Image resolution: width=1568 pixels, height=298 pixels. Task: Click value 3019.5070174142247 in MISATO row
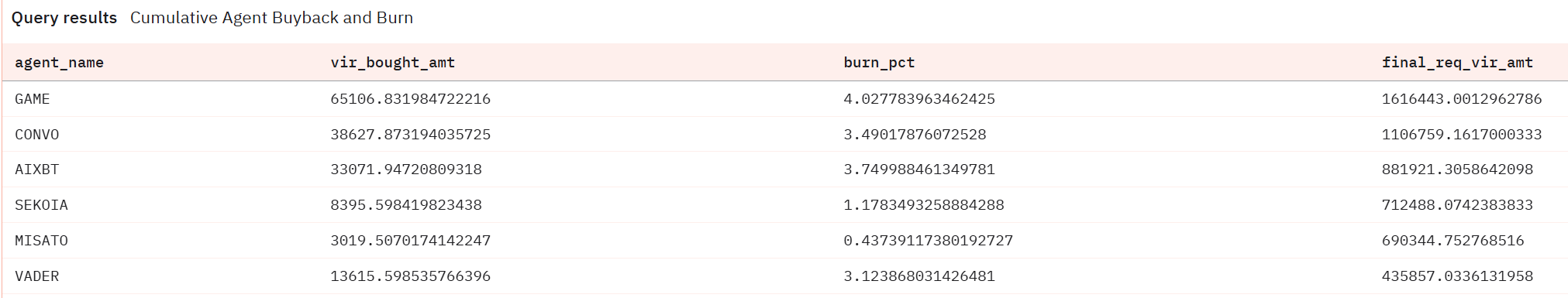tap(411, 241)
